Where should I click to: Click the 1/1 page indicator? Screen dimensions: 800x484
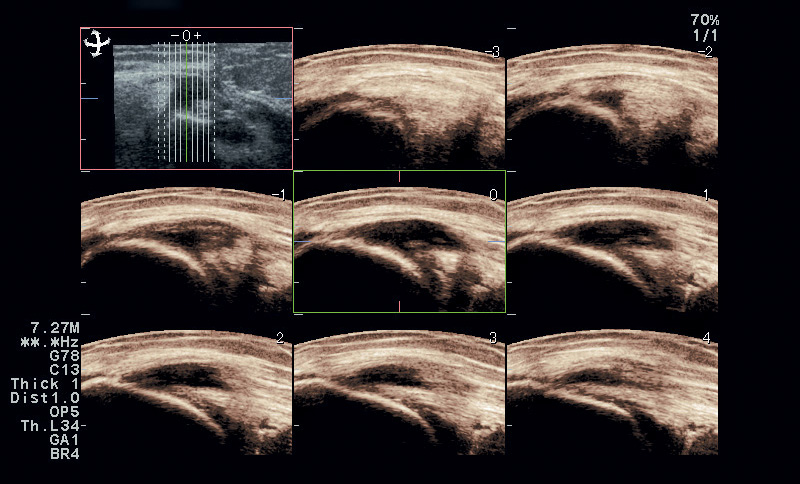tap(704, 34)
